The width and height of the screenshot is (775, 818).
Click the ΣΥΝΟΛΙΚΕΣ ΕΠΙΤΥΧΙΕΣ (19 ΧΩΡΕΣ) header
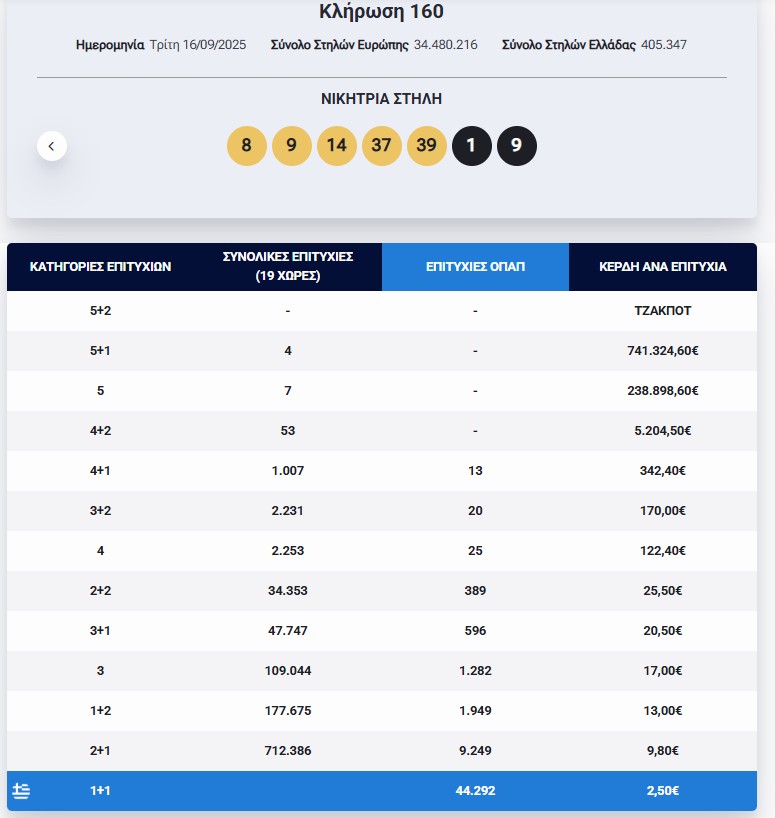point(288,266)
